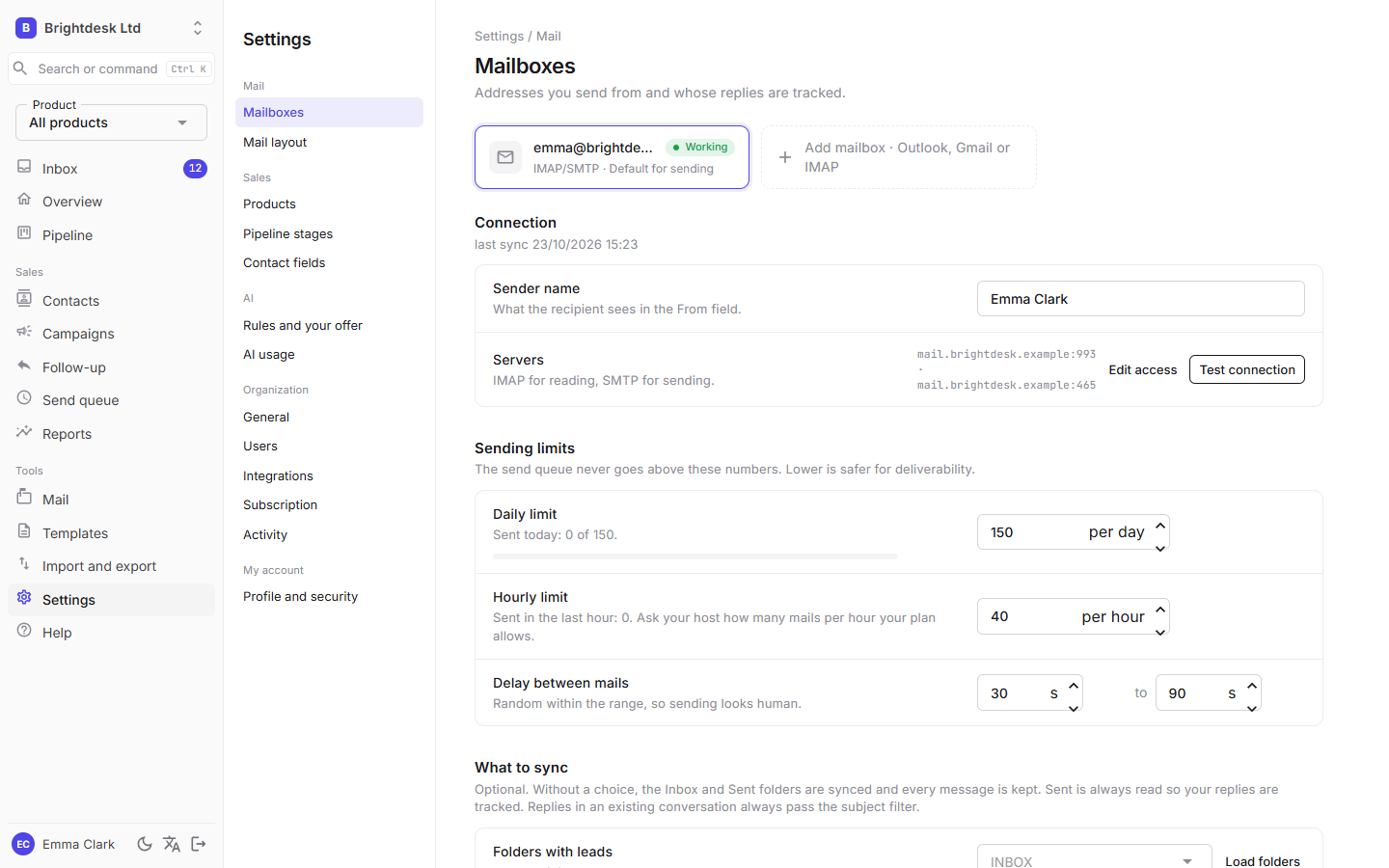Viewport: 1389px width, 868px height.
Task: Click the 12 unread inbox badge
Action: [x=195, y=169]
